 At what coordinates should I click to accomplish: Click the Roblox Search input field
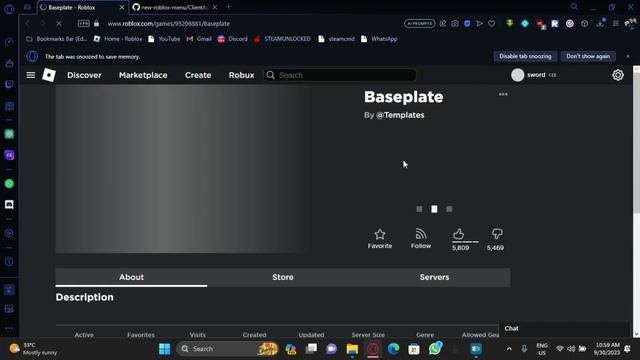pyautogui.click(x=340, y=75)
